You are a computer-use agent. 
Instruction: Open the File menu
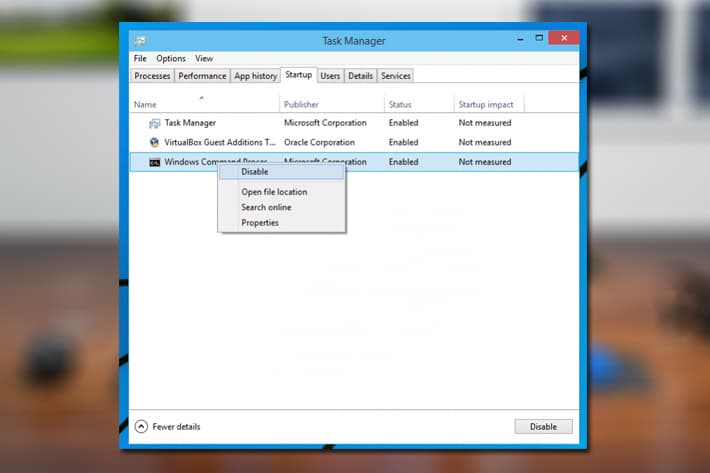coord(140,58)
